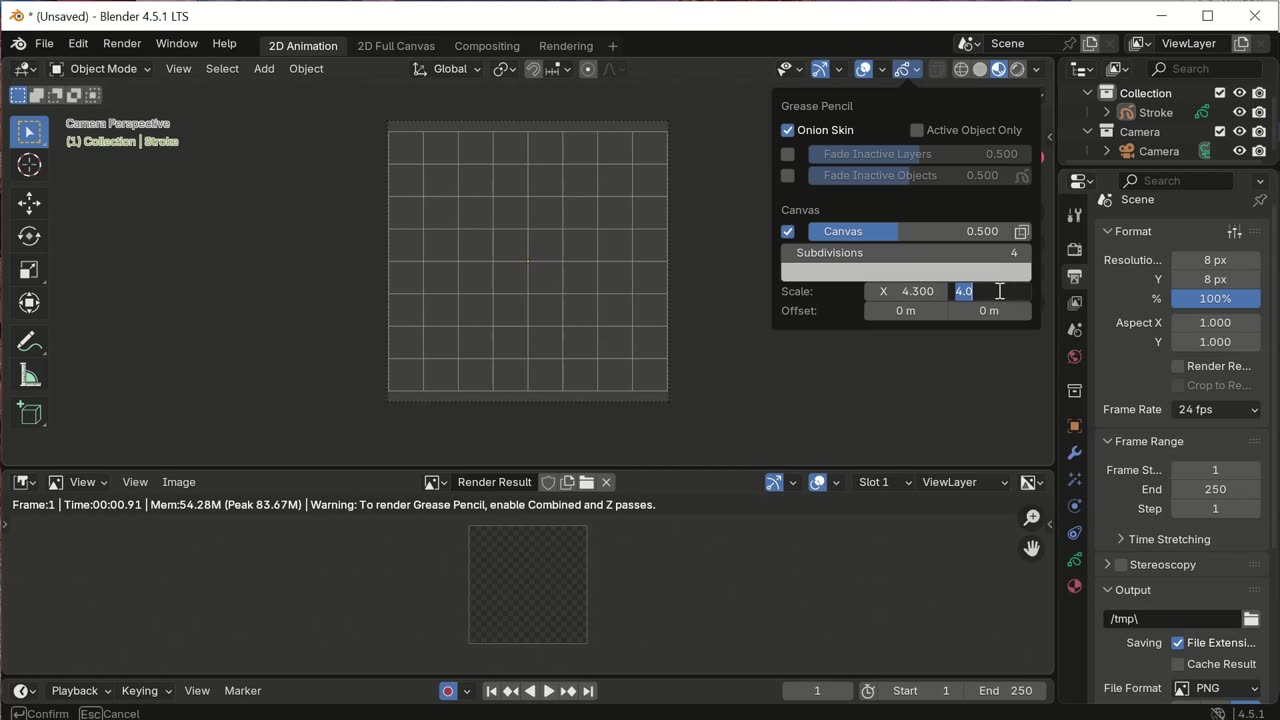
Task: Open the Render menu
Action: (x=122, y=44)
